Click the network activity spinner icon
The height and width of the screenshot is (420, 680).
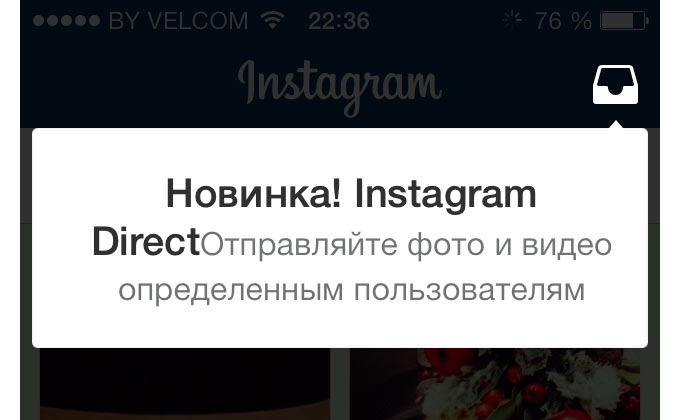[x=512, y=20]
